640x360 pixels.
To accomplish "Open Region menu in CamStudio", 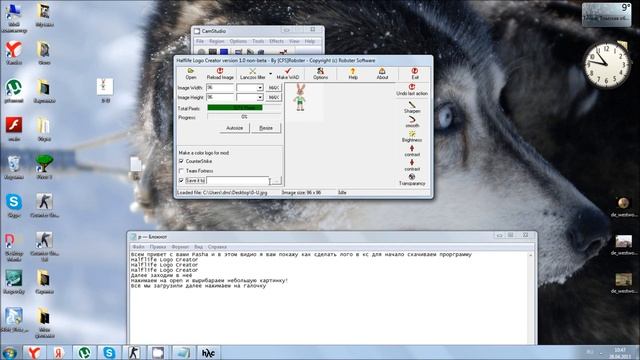I will (x=217, y=41).
